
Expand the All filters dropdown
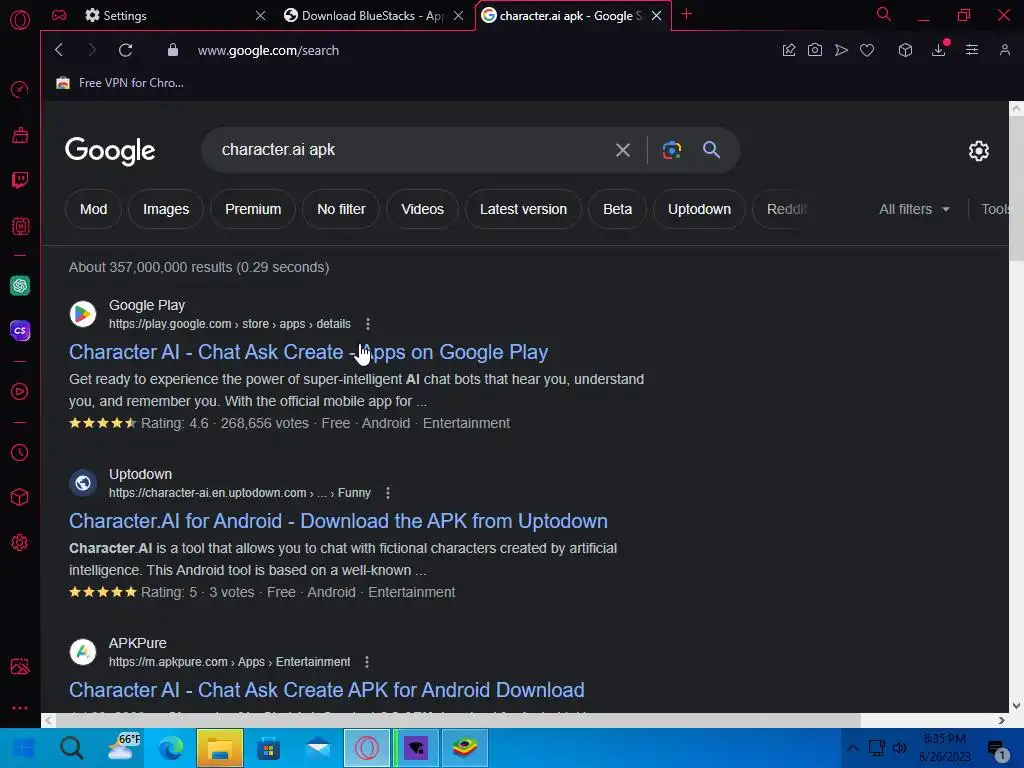[914, 209]
